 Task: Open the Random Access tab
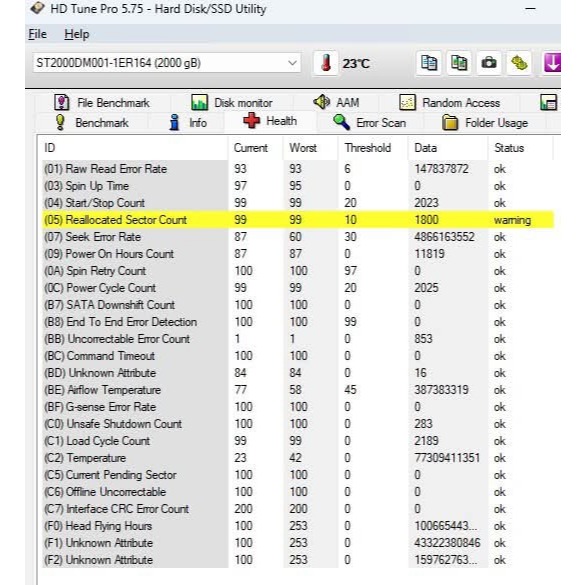click(x=450, y=103)
